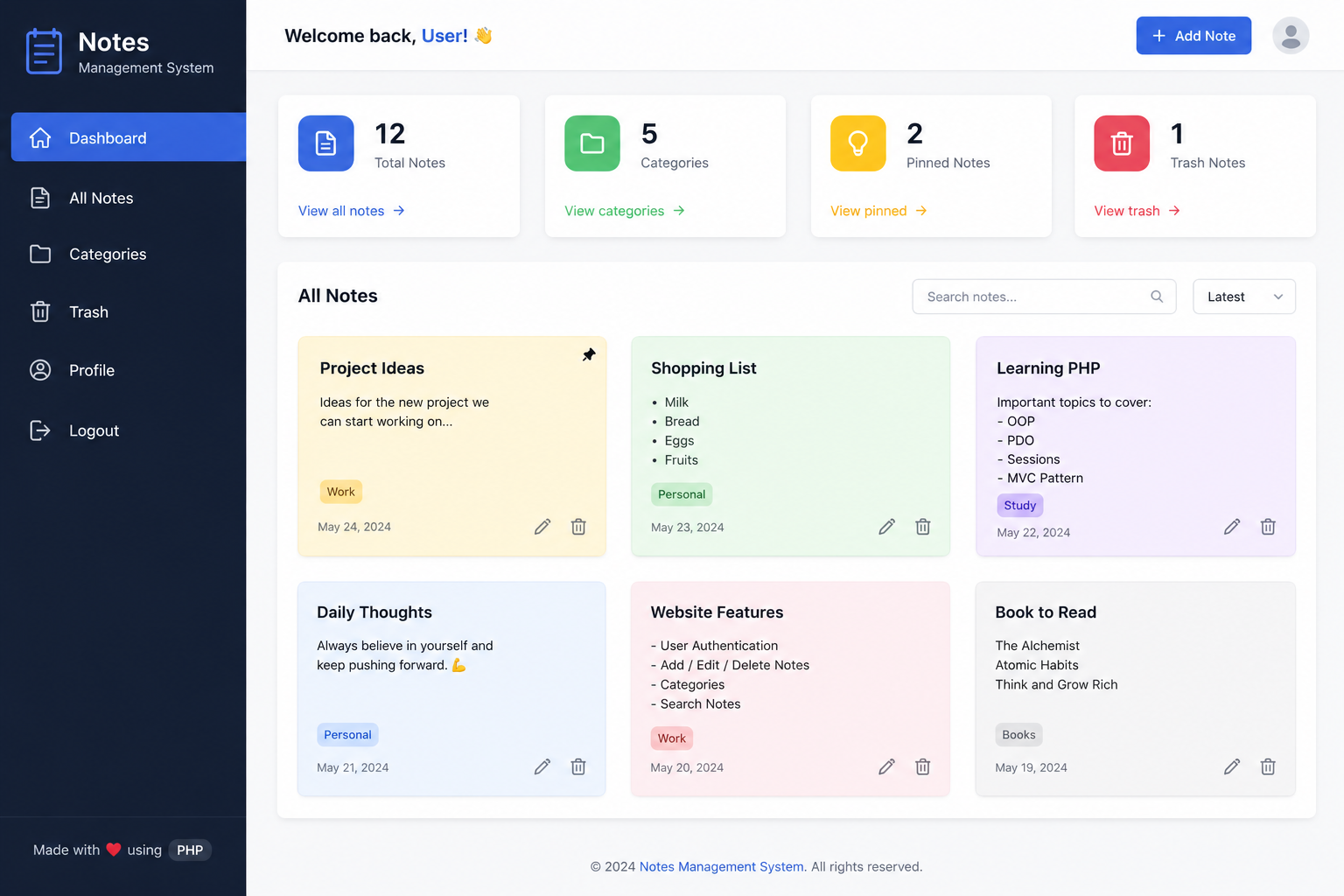This screenshot has width=1344, height=896.
Task: Delete the Shopping List note
Action: tap(923, 527)
